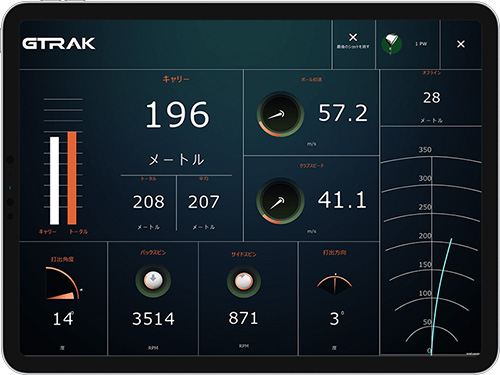
Task: Click the 150 range marker on trajectory chart
Action: point(425,264)
